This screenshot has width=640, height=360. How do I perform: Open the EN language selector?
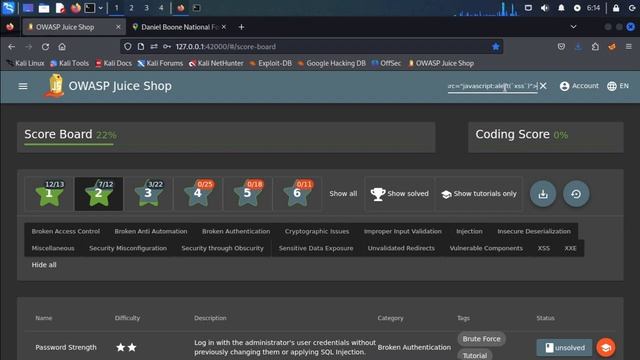618,86
